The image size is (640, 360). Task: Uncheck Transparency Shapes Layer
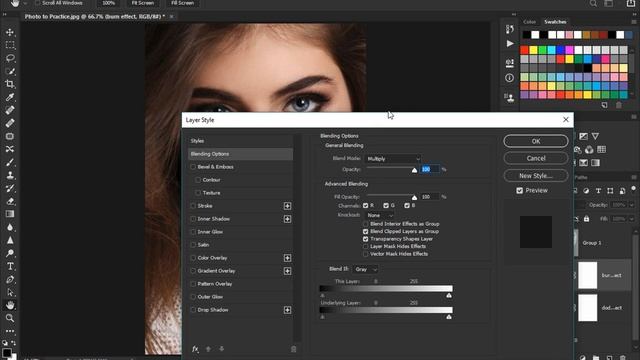[x=366, y=239]
